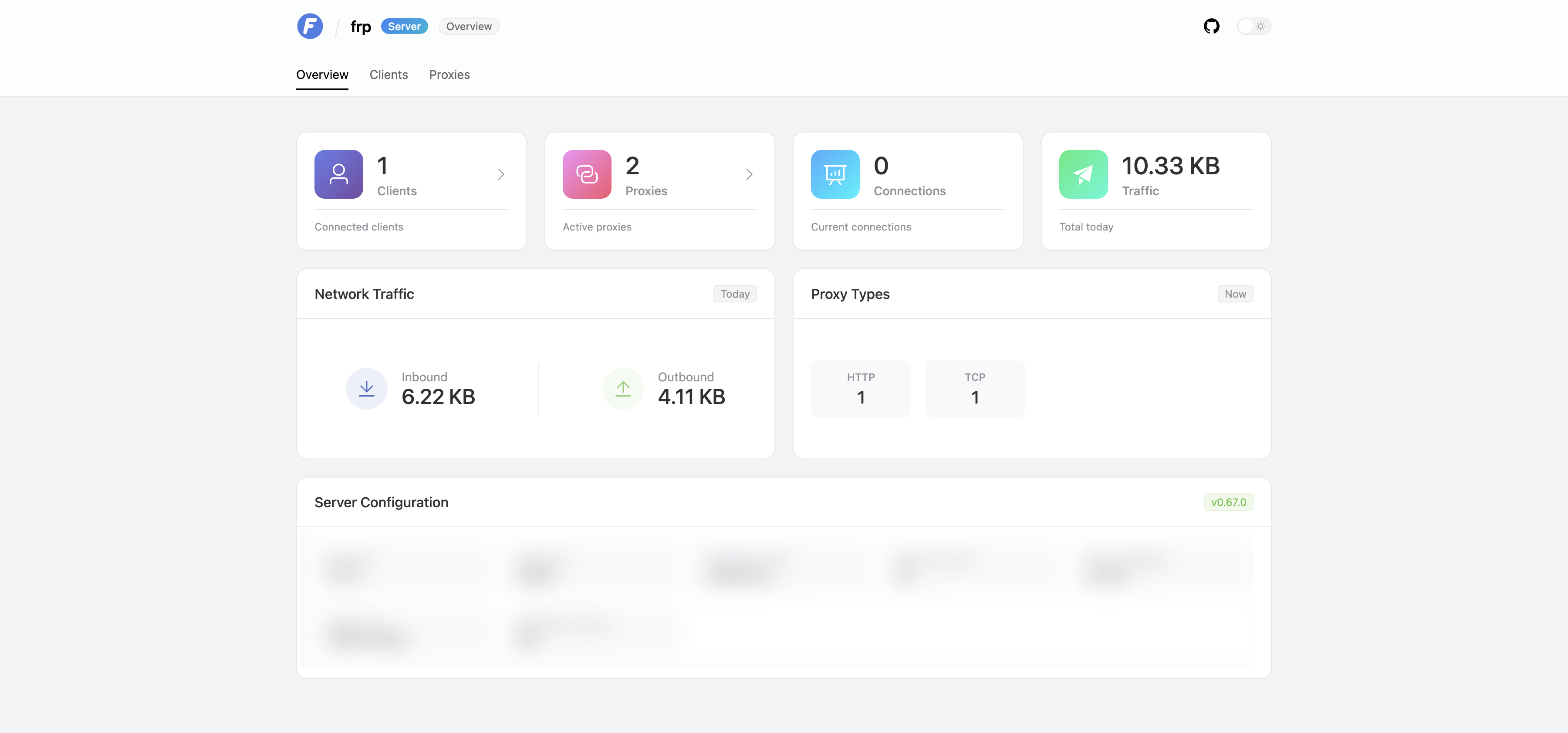Click the blue Server badge
The height and width of the screenshot is (733, 1568).
coord(404,26)
